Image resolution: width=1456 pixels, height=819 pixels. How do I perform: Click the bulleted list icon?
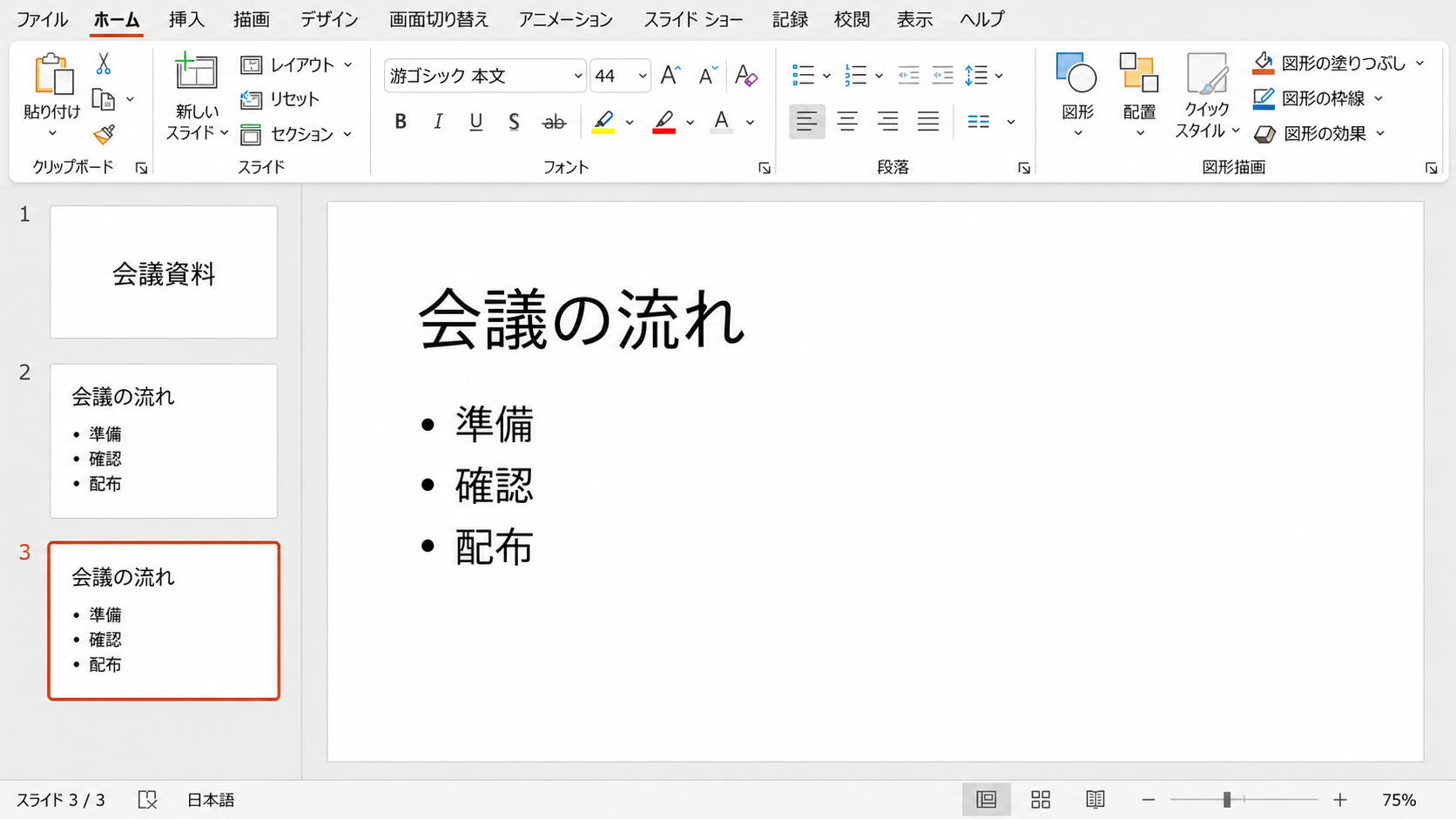pyautogui.click(x=803, y=76)
